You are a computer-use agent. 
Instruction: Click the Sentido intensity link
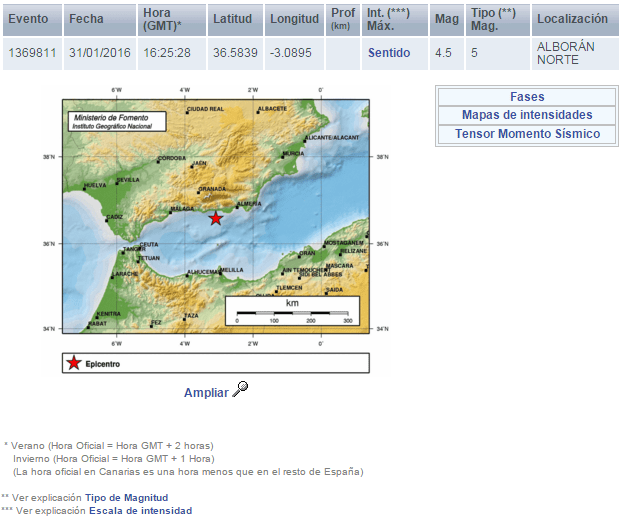[x=389, y=53]
